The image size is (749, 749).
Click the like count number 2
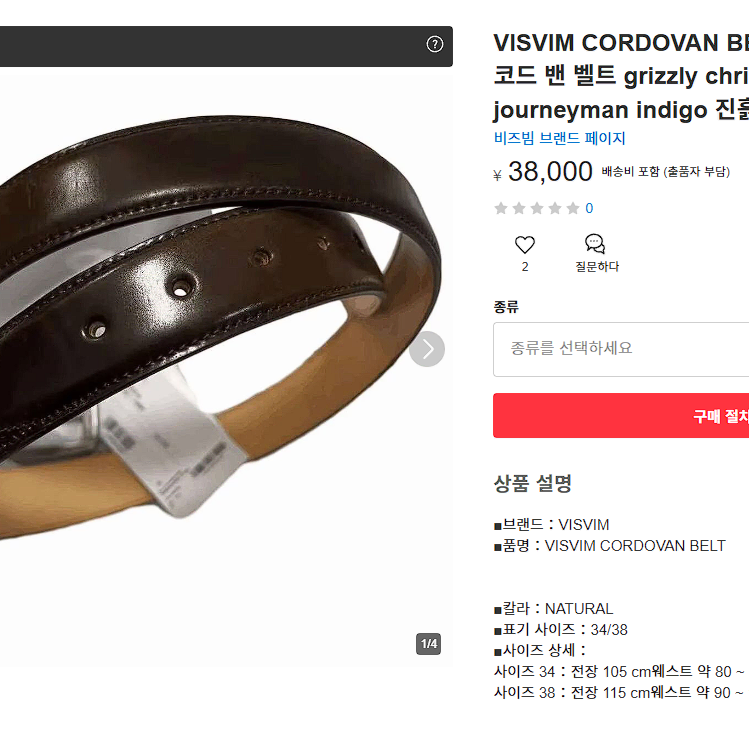pos(525,267)
